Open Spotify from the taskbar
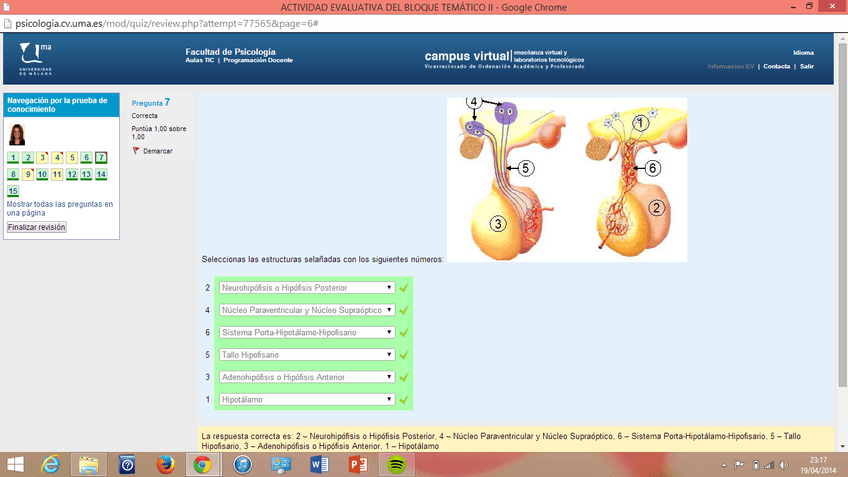The width and height of the screenshot is (848, 477). pos(396,464)
